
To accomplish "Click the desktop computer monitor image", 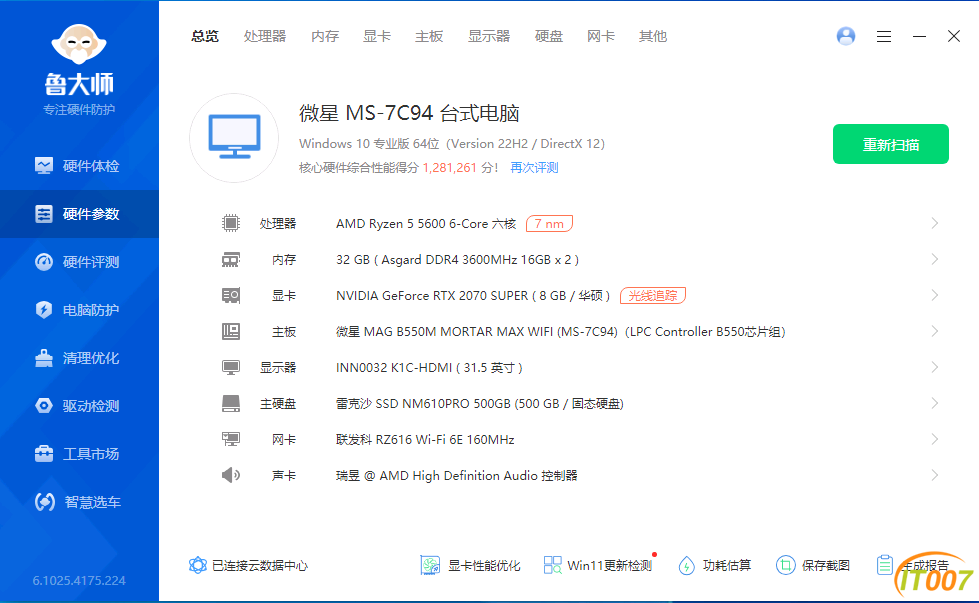I will (x=234, y=137).
